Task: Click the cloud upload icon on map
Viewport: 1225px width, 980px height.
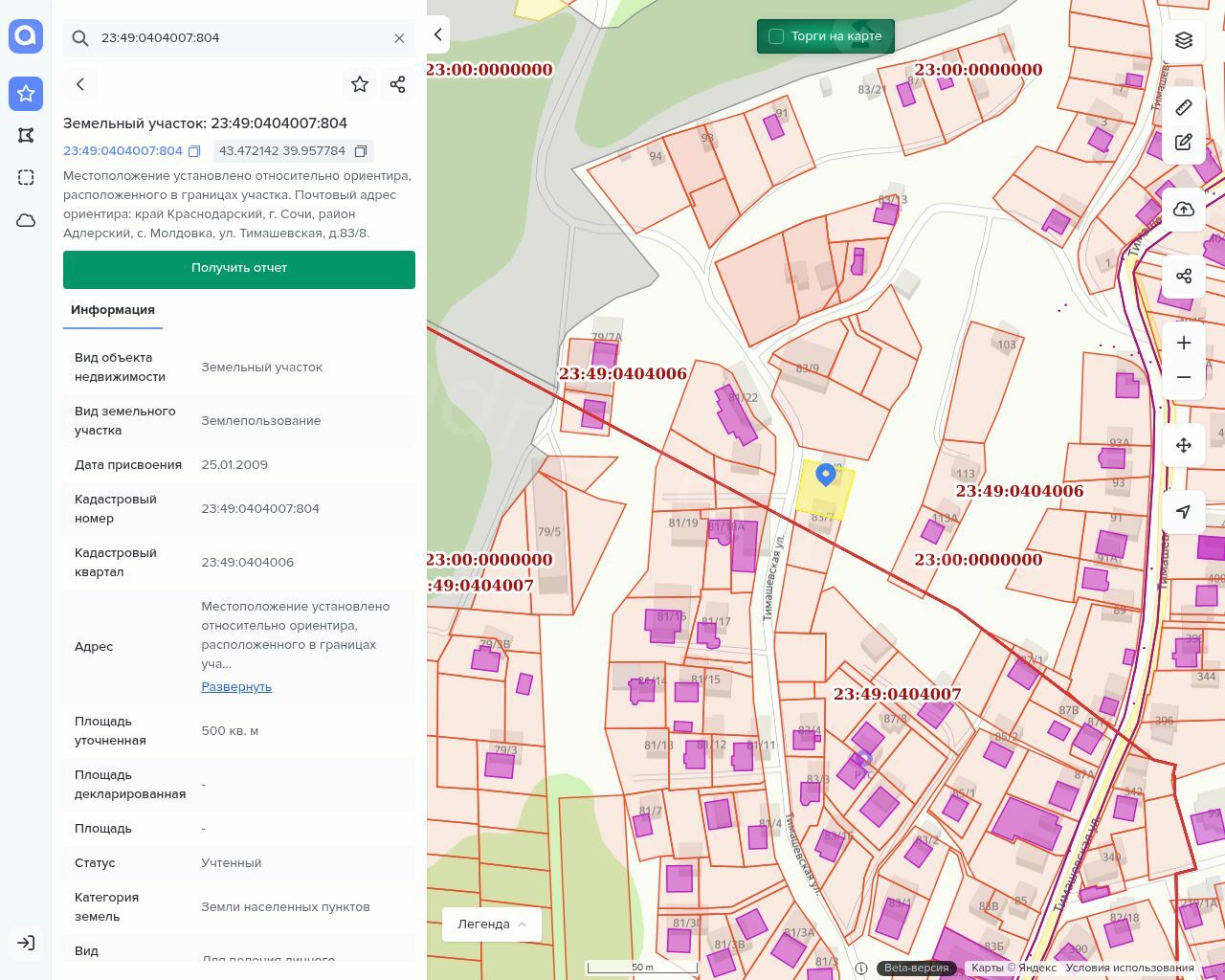Action: pyautogui.click(x=1184, y=210)
